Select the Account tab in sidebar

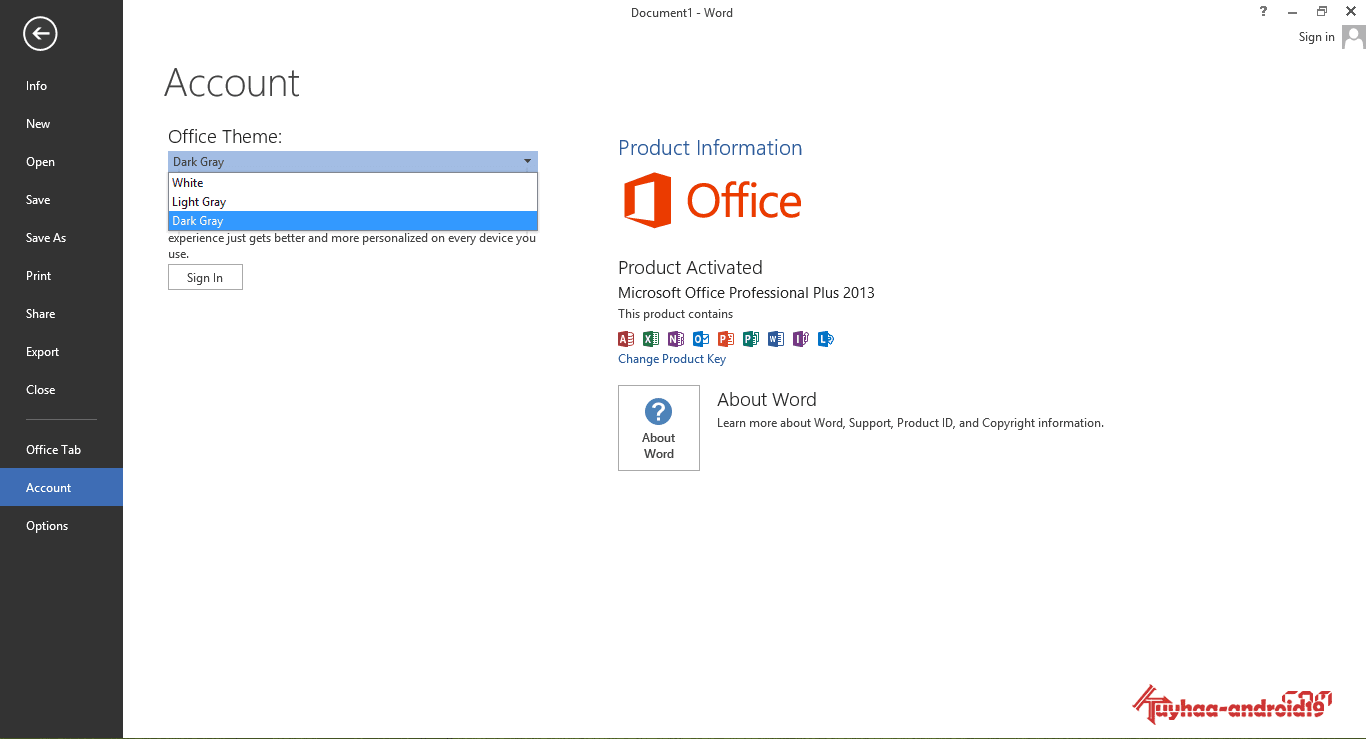[x=61, y=488]
